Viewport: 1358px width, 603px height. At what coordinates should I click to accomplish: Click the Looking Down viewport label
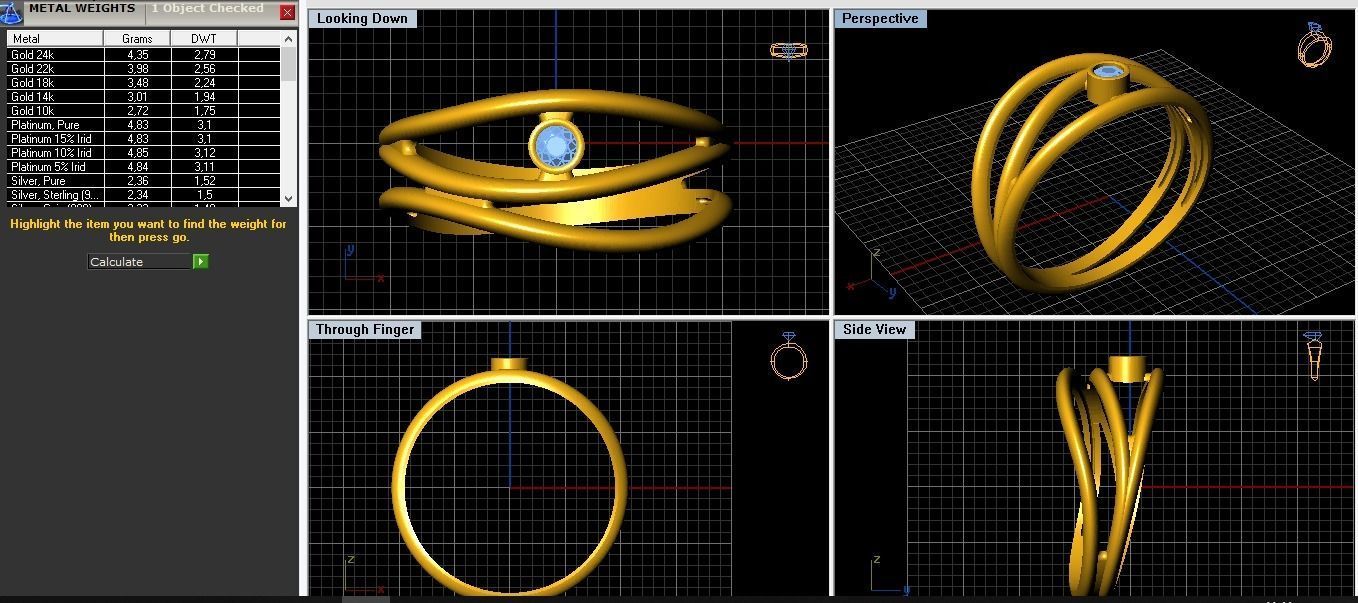pyautogui.click(x=362, y=19)
